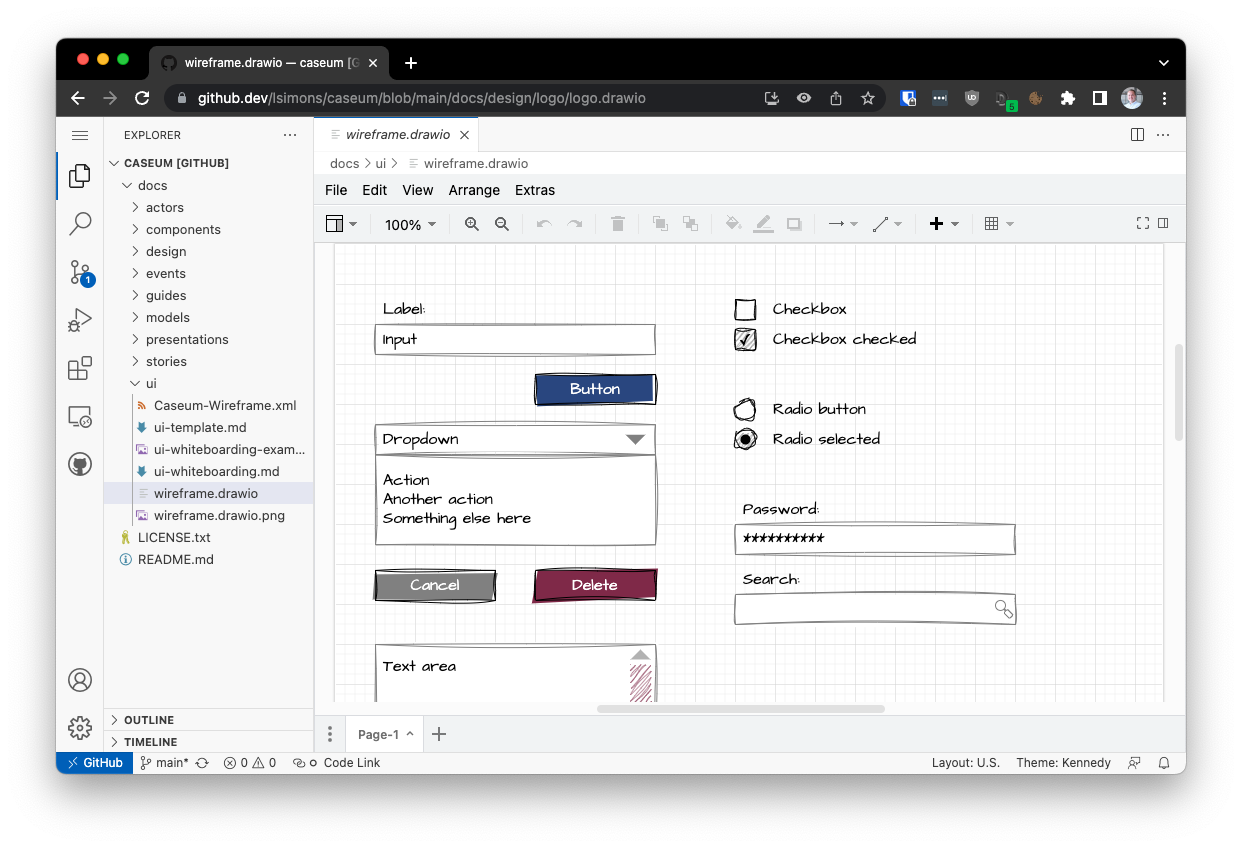This screenshot has height=848, width=1242.
Task: Select the Page-1 tab
Action: [385, 735]
